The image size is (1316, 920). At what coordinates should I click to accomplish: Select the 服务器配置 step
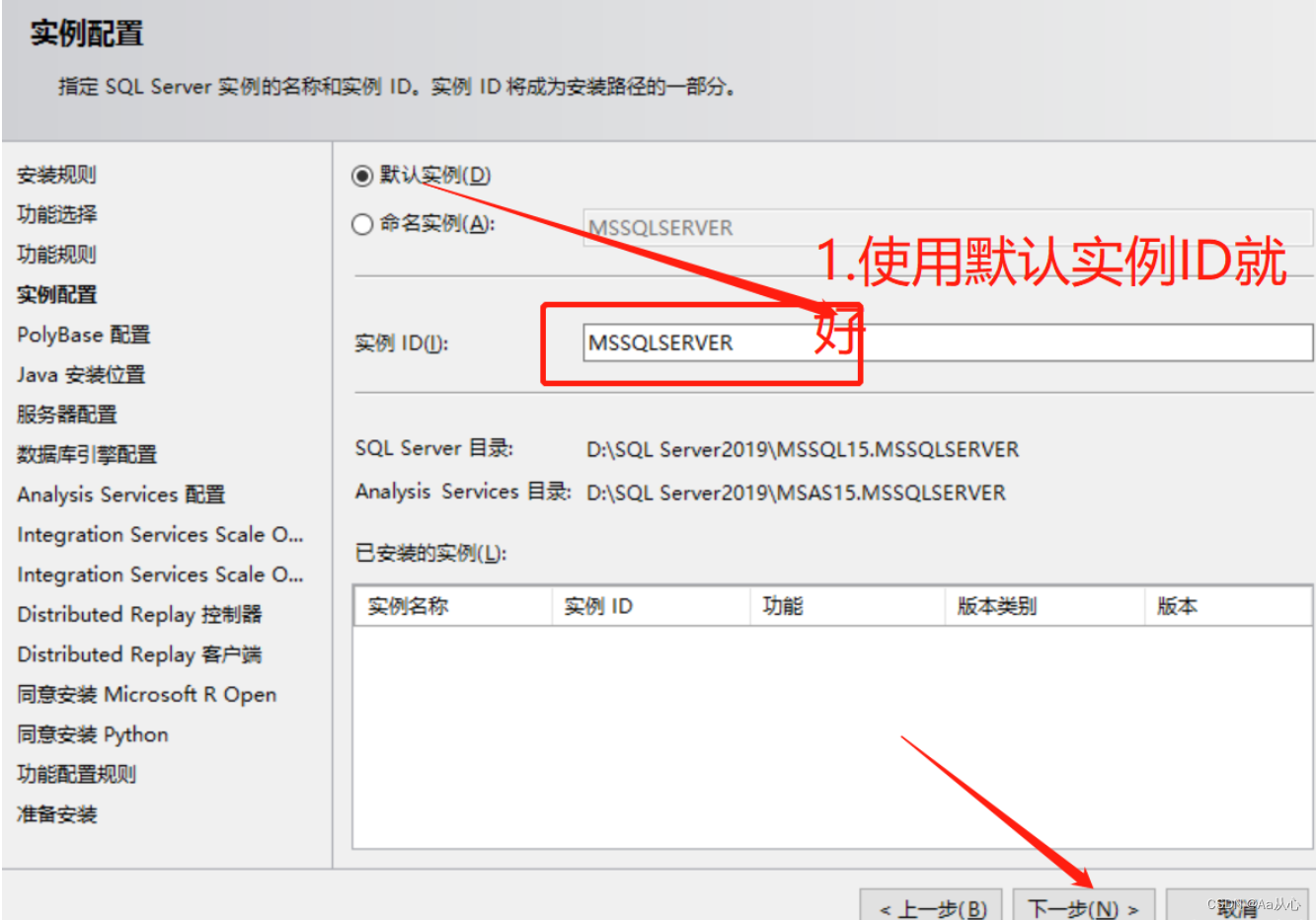[67, 415]
